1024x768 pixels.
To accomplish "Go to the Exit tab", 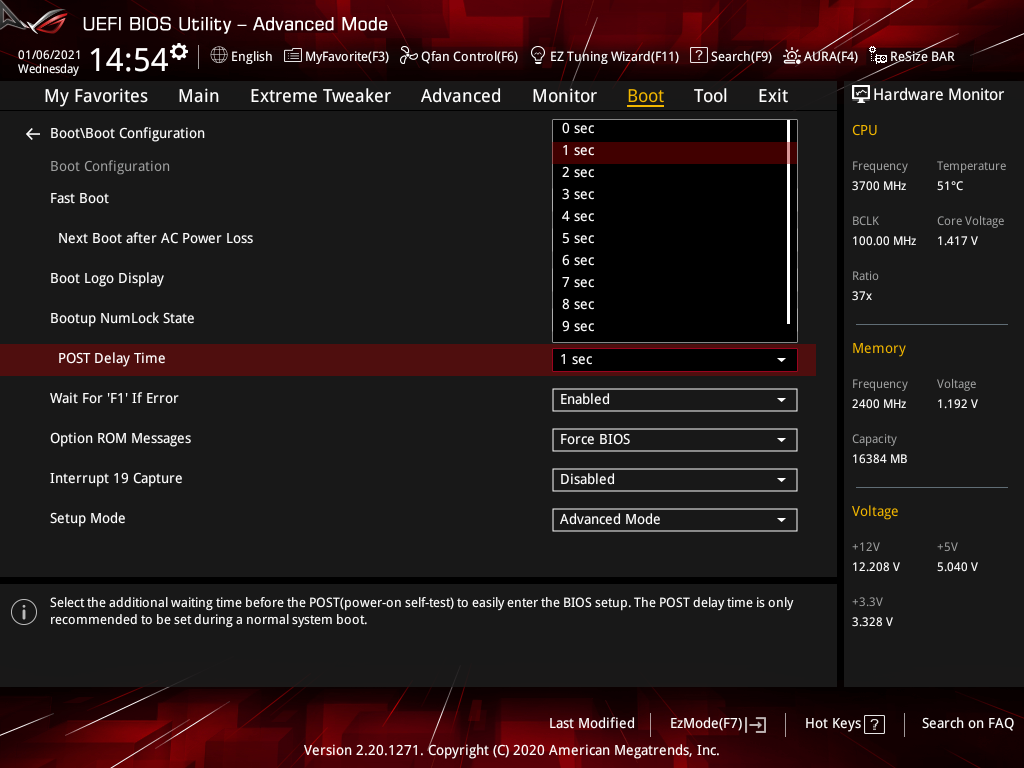I will (773, 96).
